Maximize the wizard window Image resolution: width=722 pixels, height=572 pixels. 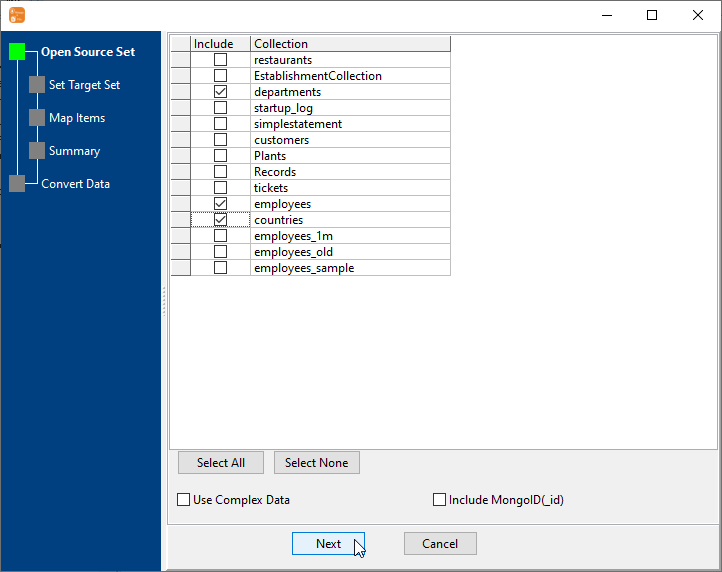(x=652, y=15)
